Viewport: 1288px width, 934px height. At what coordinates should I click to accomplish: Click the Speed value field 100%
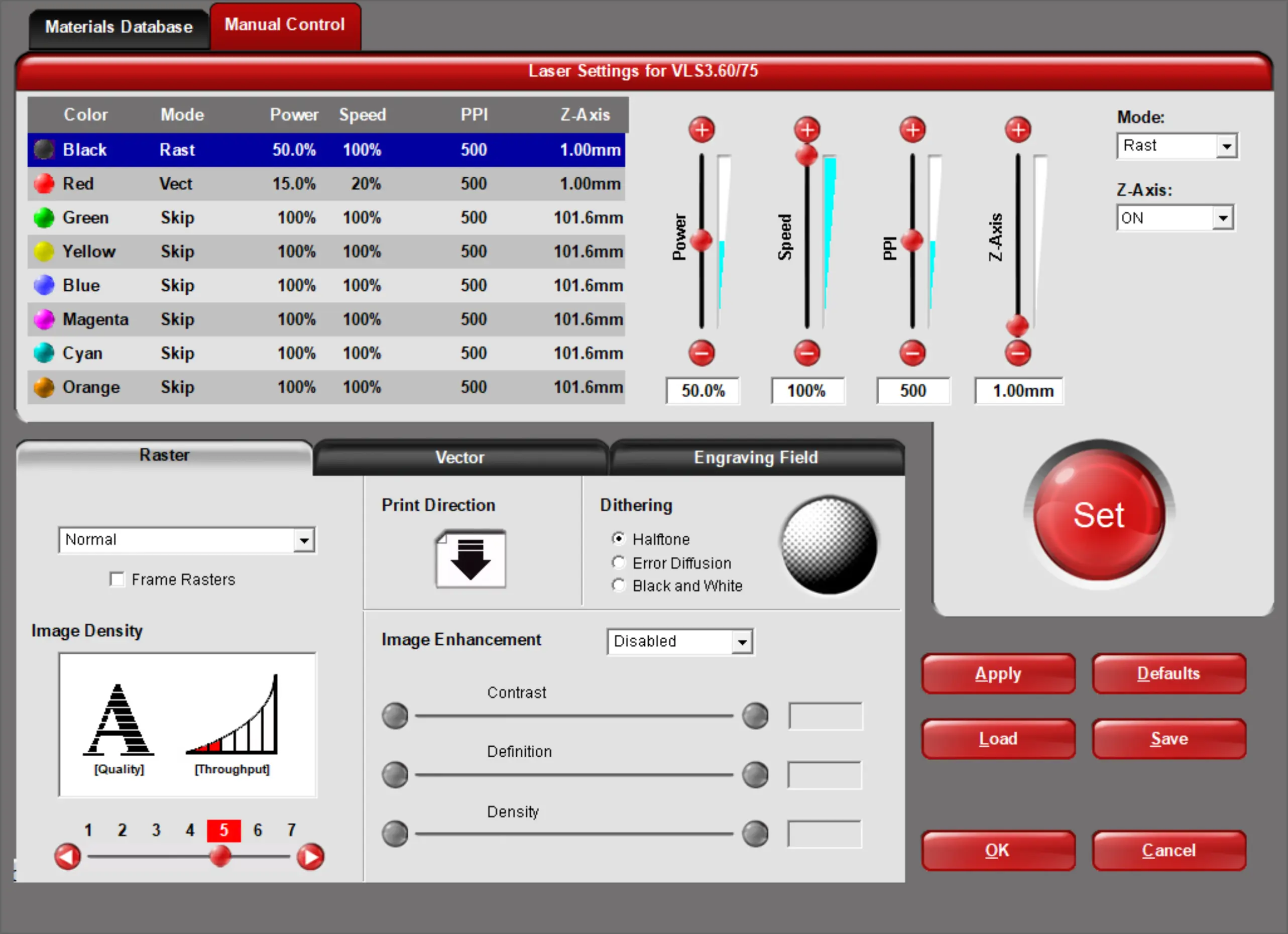pos(807,391)
